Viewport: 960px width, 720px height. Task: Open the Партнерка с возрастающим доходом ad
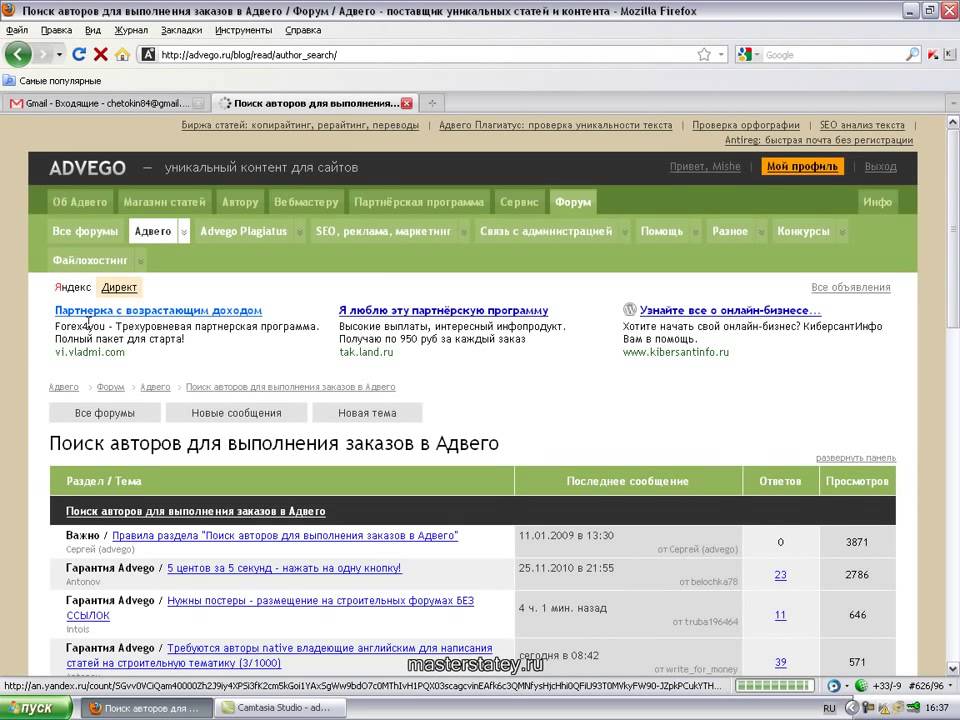click(159, 310)
